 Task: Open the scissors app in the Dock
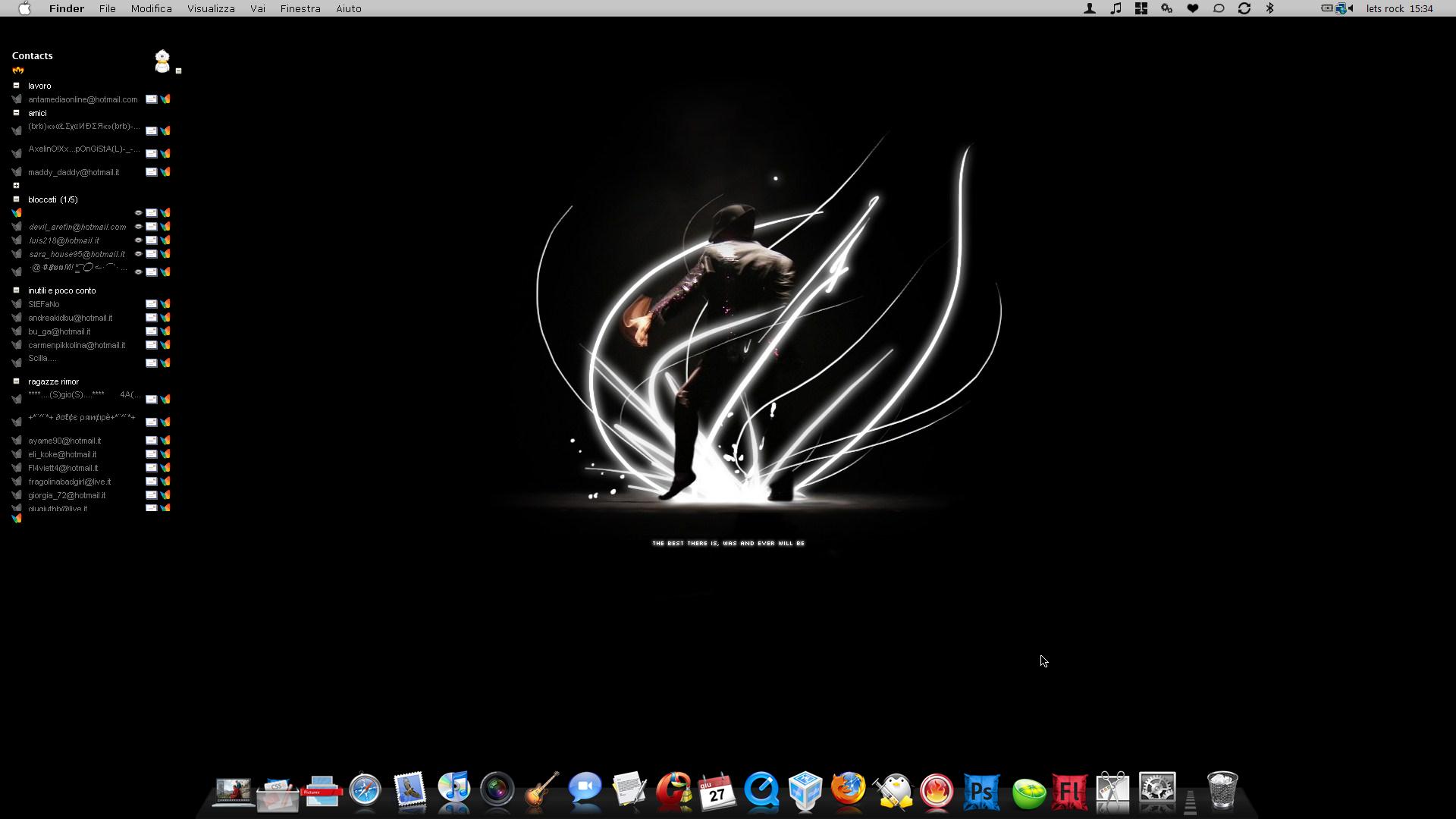point(1112,791)
